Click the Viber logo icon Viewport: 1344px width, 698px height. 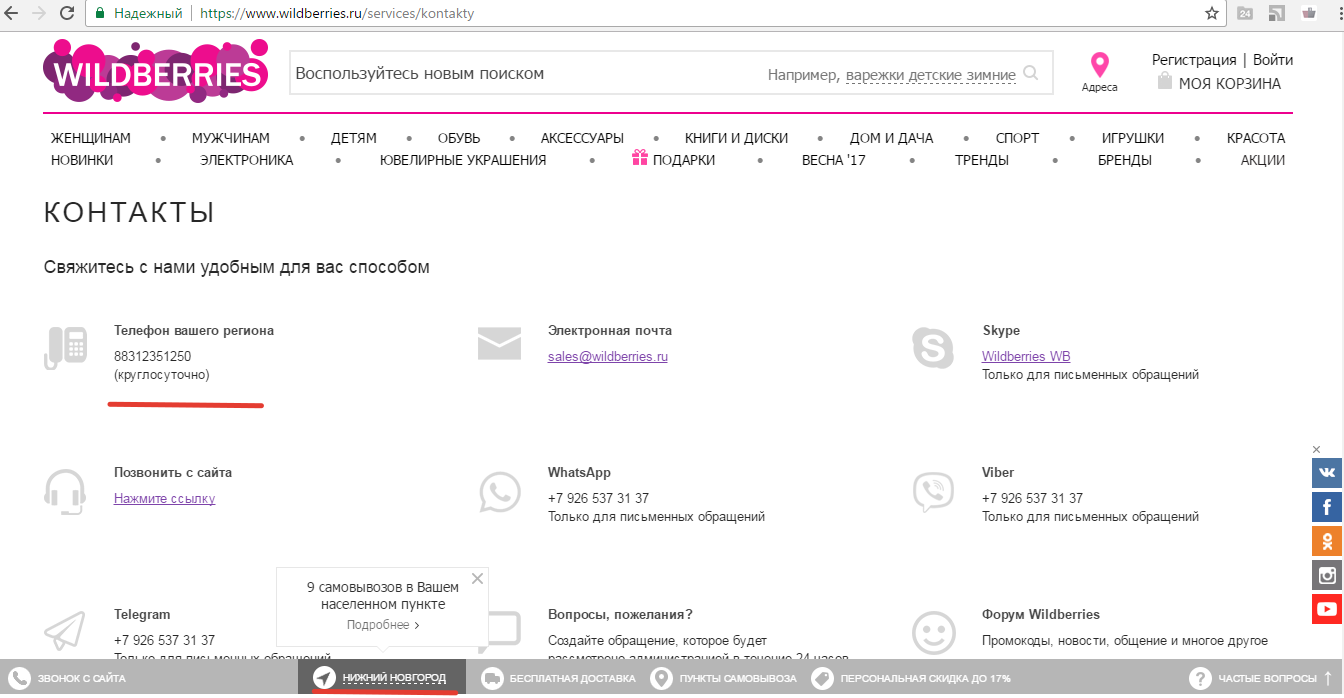coord(934,492)
